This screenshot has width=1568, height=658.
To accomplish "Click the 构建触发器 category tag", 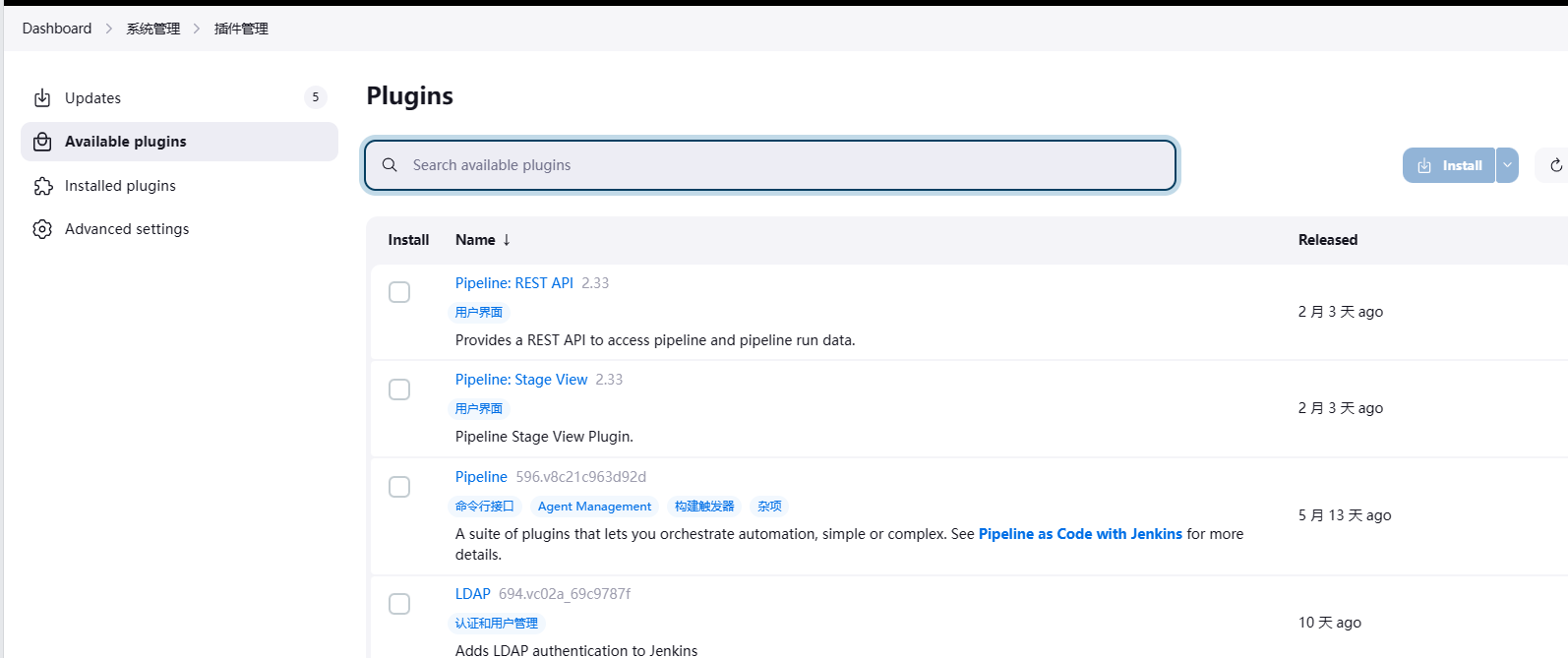I will click(x=704, y=507).
